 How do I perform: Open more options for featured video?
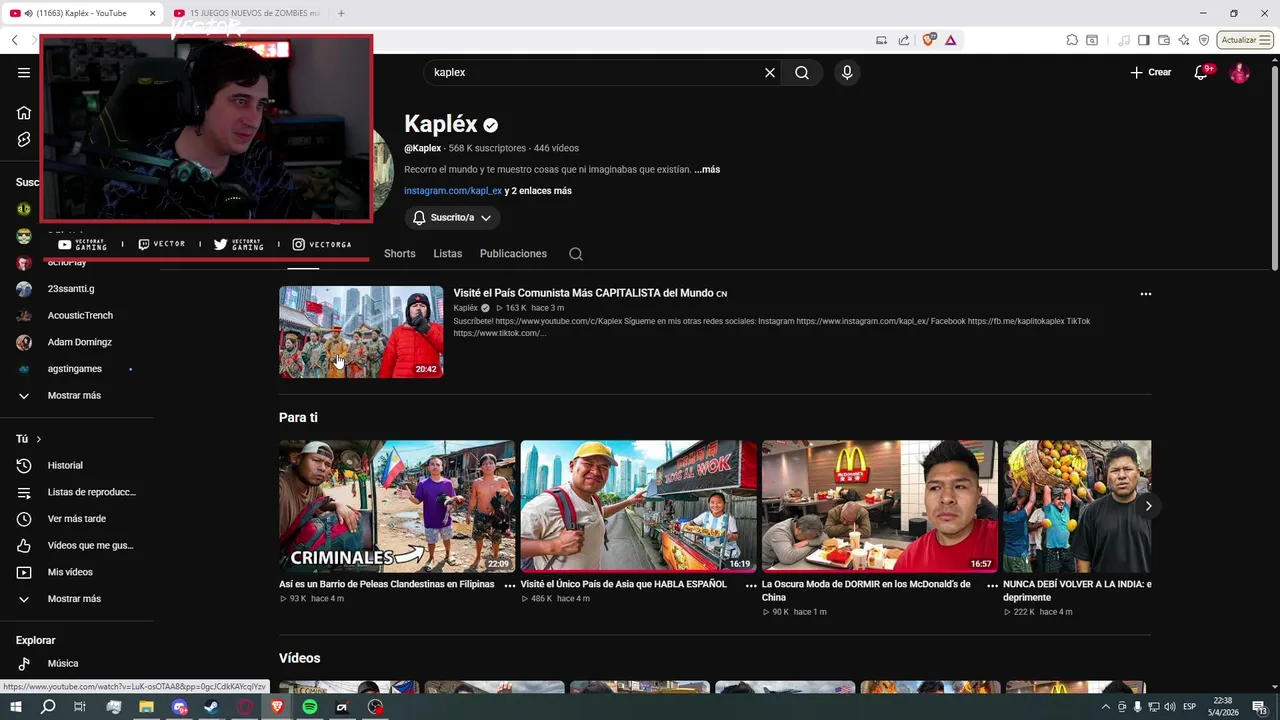[x=1146, y=294]
